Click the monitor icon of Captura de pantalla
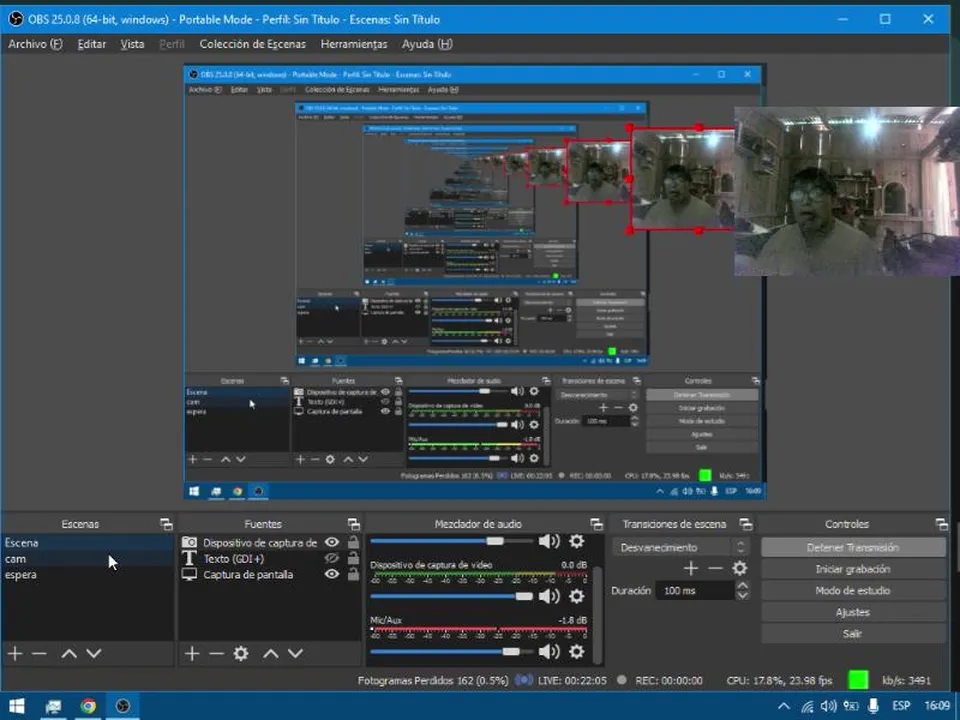 (x=190, y=574)
